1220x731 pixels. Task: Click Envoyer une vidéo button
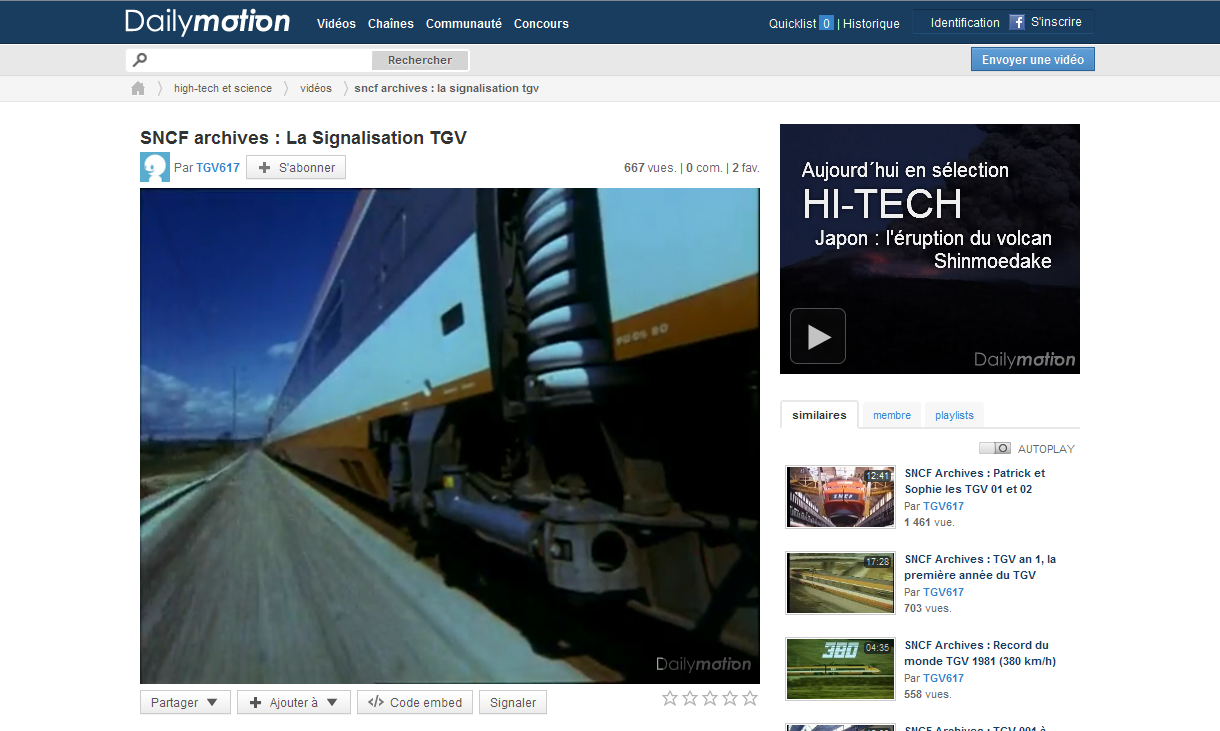click(1033, 60)
